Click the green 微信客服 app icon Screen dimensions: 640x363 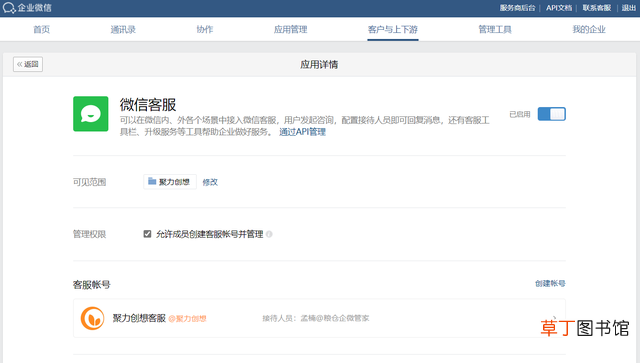point(91,114)
